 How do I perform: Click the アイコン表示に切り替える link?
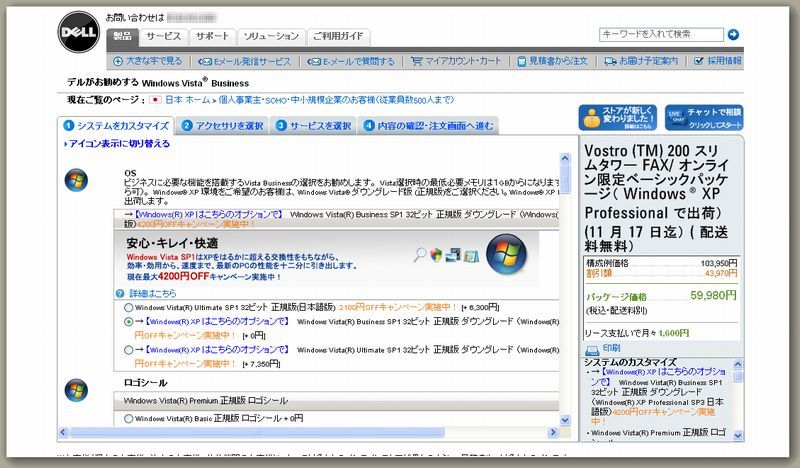click(x=119, y=144)
